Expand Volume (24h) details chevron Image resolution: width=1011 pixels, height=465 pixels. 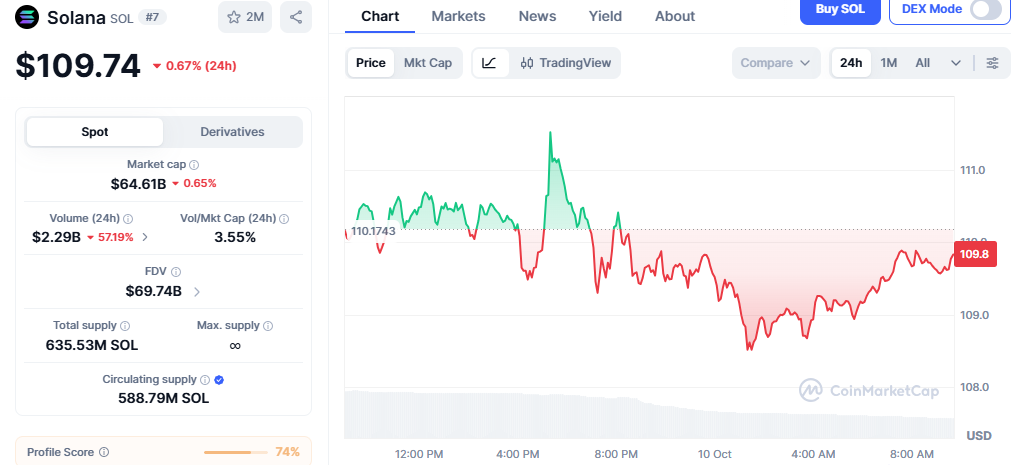click(x=144, y=237)
